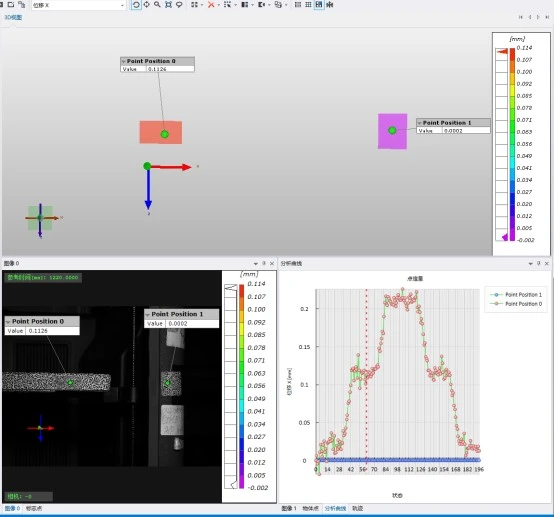Expand the arrow next to the dotted selection icon
The image size is (554, 517).
[x=235, y=5]
